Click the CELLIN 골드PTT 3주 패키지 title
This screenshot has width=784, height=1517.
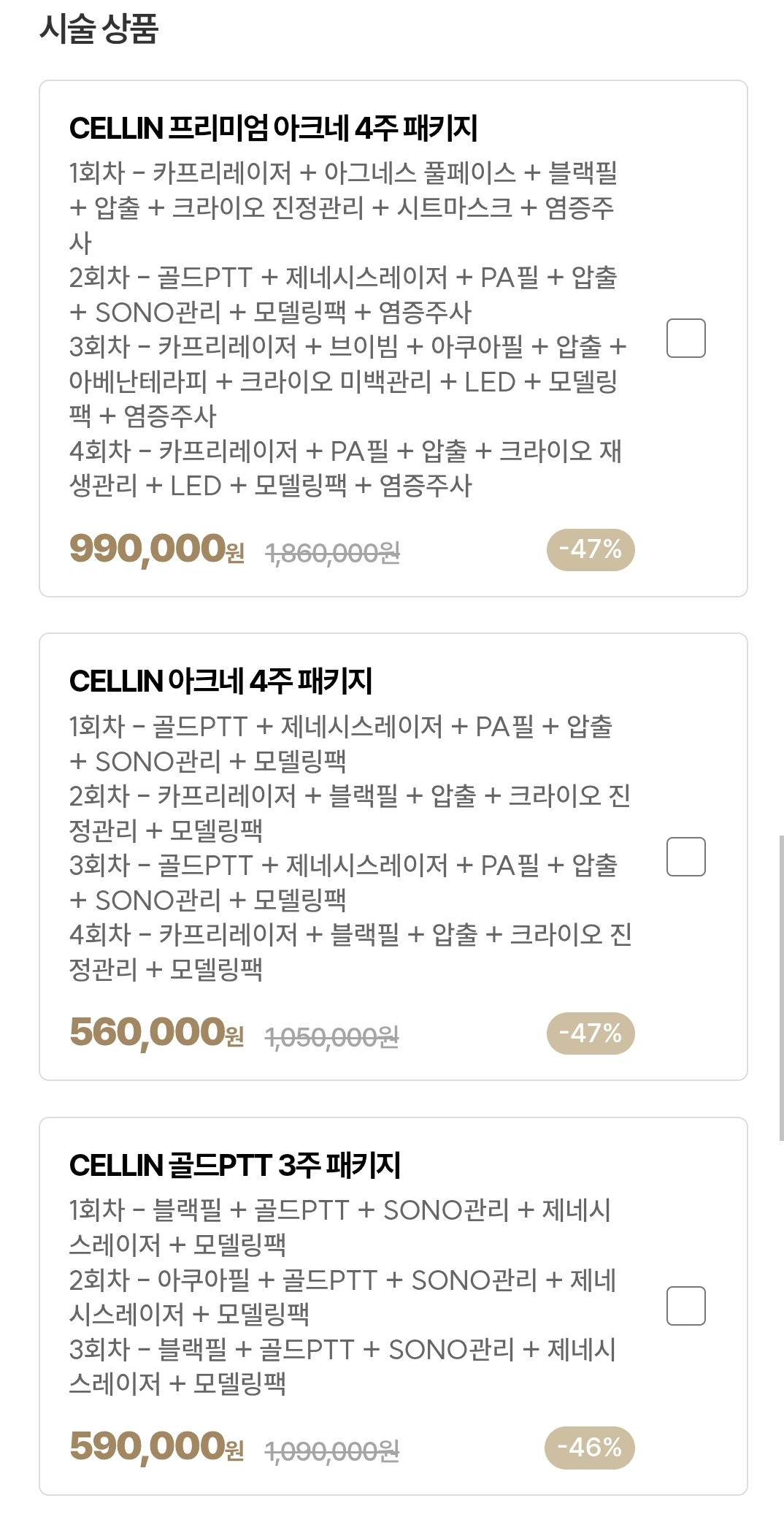pos(234,1166)
